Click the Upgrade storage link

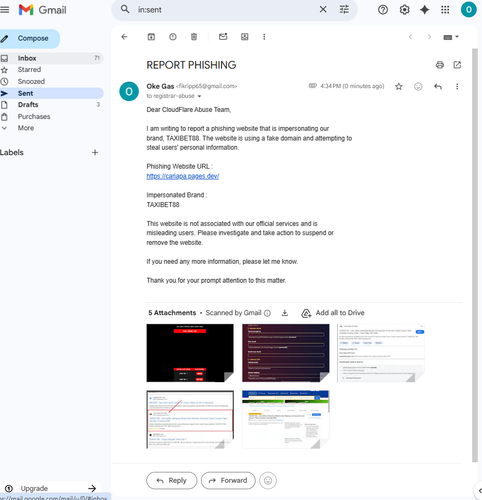click(x=51, y=488)
